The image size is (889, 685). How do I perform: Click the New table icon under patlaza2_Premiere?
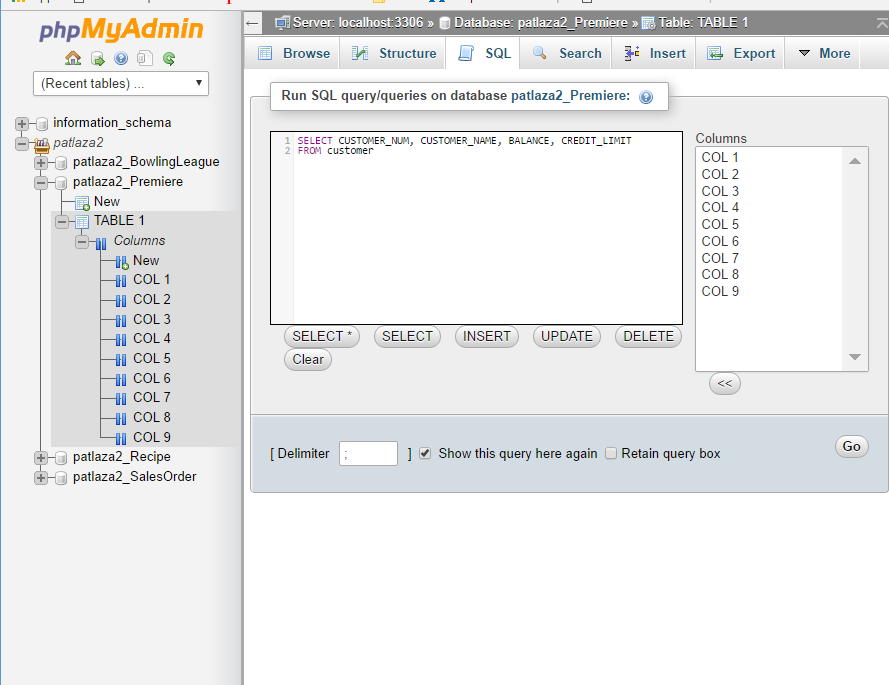pyautogui.click(x=82, y=202)
